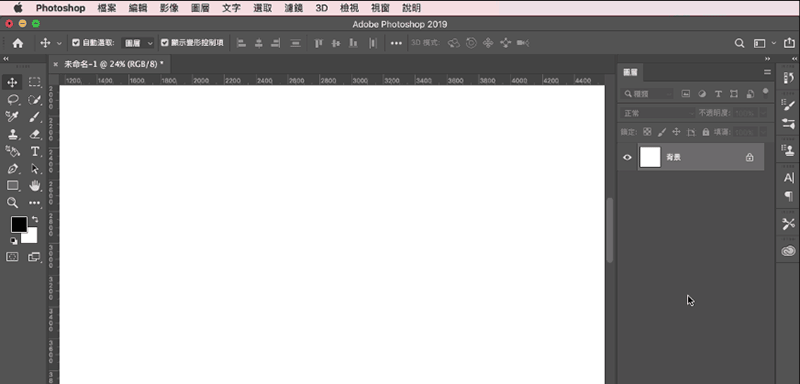
Task: Open the 圖層 menu in menu bar
Action: tap(200, 8)
